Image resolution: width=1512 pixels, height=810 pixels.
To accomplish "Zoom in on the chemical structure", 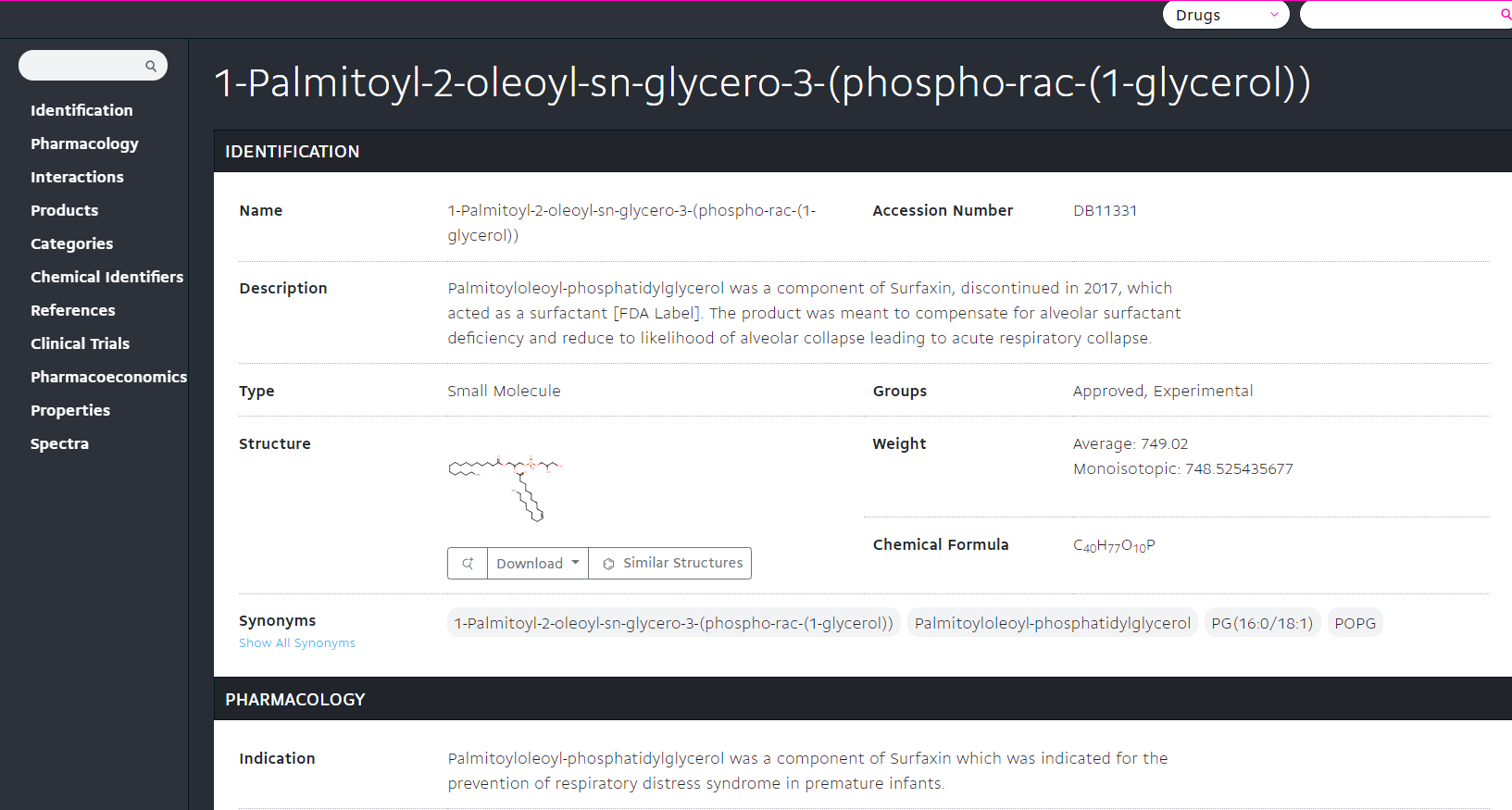I will pos(468,563).
